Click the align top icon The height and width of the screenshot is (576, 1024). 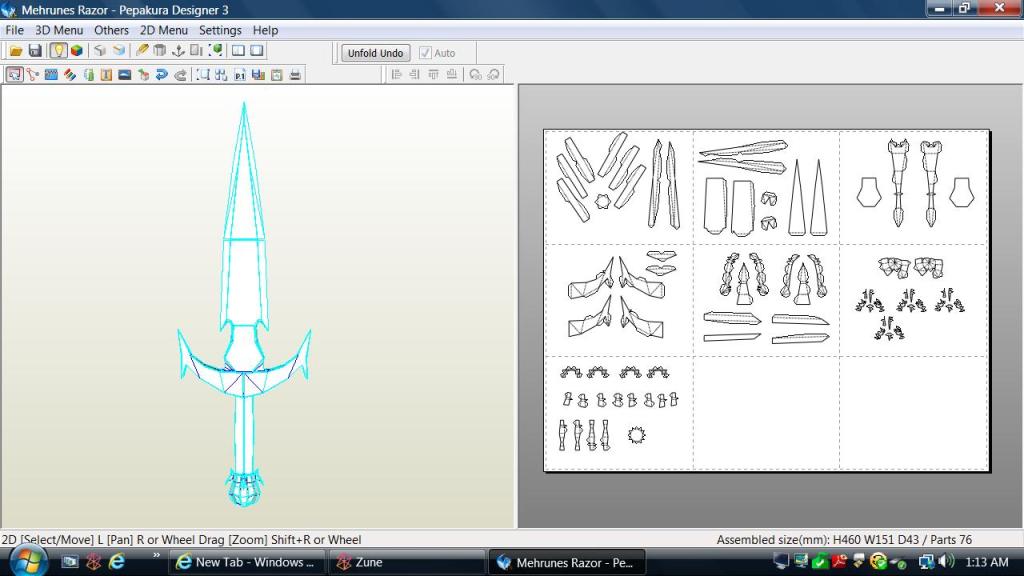pyautogui.click(x=433, y=74)
